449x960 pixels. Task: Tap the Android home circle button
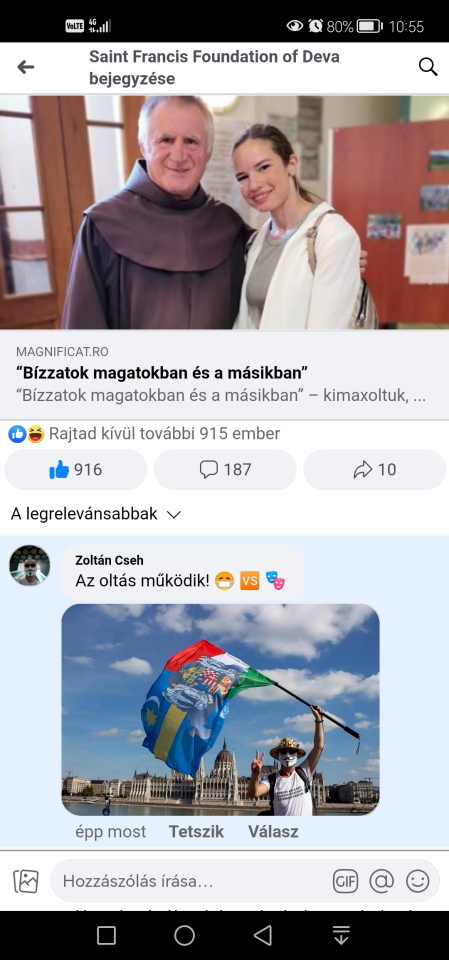point(184,935)
